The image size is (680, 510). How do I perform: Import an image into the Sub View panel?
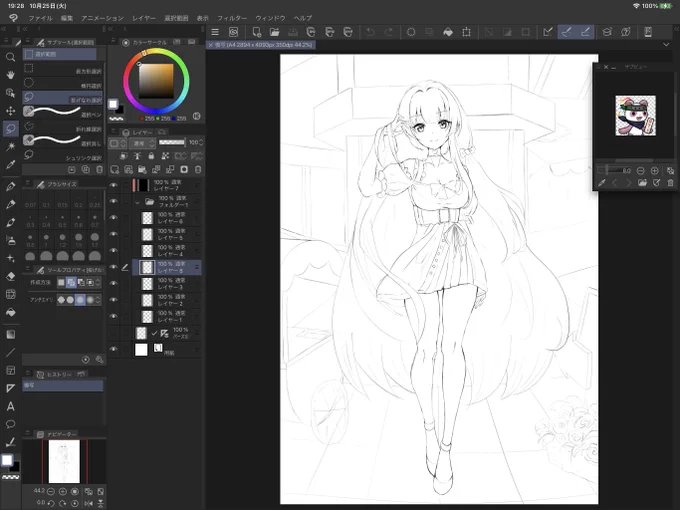[x=642, y=183]
